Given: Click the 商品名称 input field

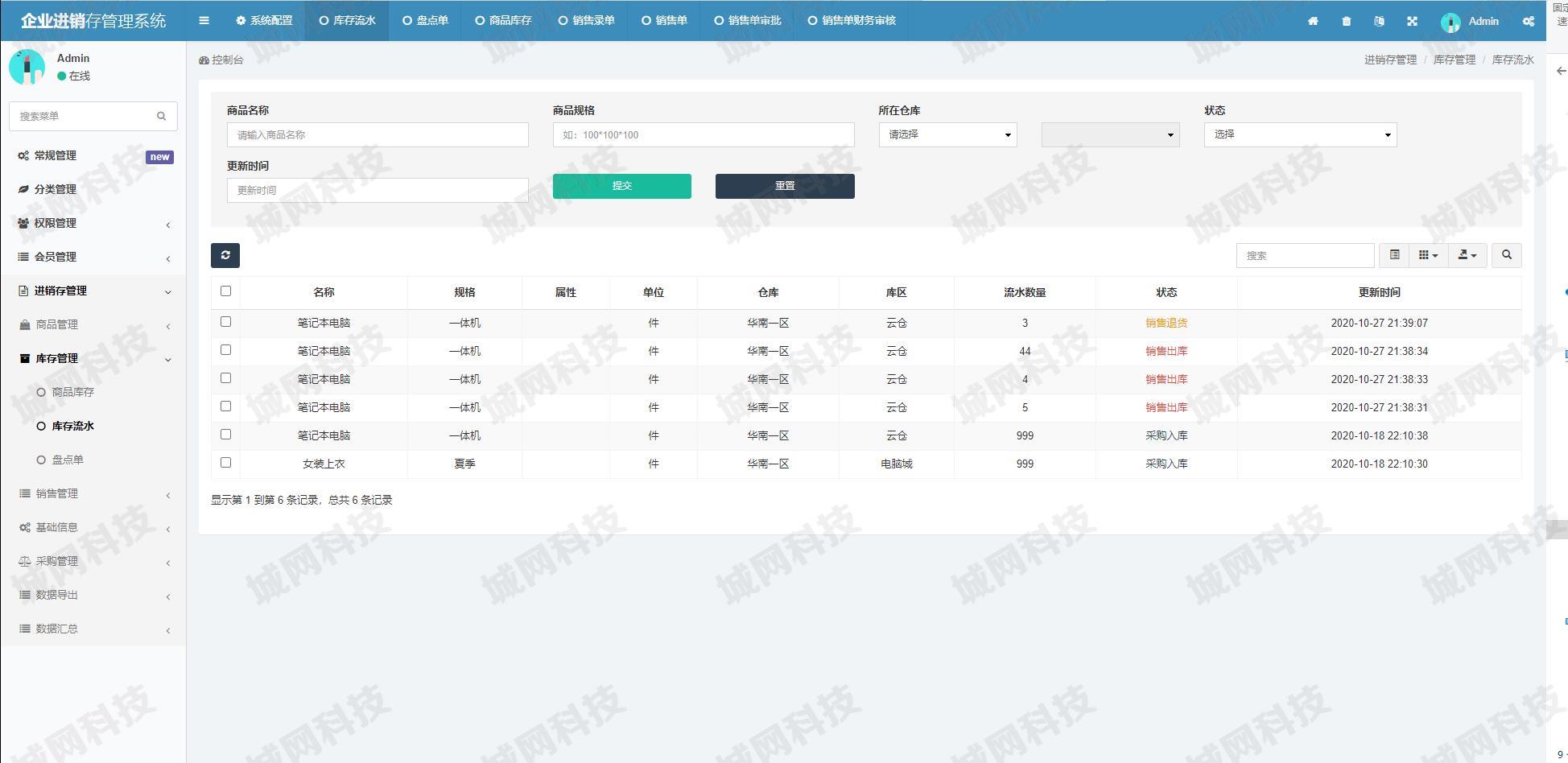Looking at the screenshot, I should (378, 134).
